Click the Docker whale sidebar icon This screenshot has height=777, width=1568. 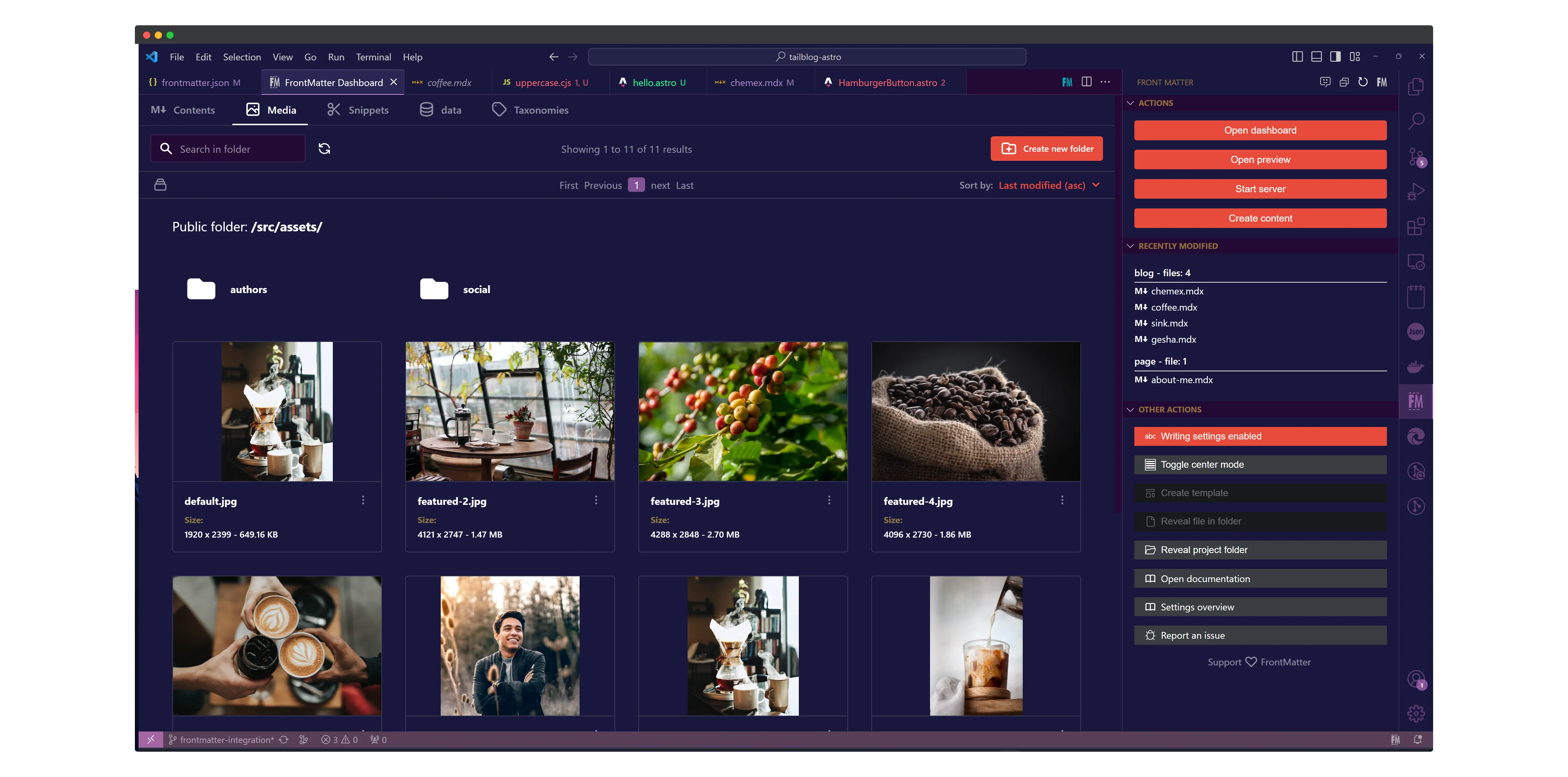(1416, 367)
